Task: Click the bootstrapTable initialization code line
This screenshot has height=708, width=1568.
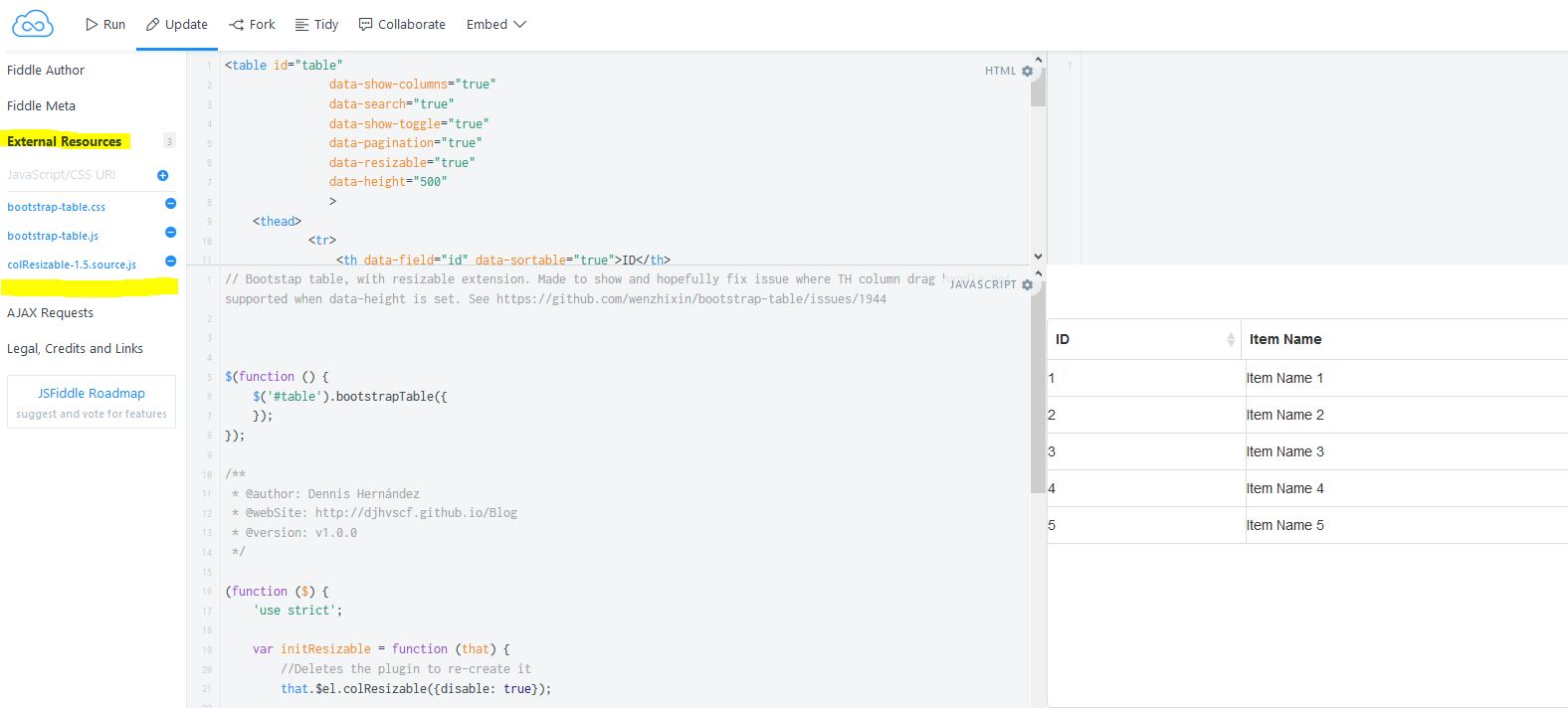Action: point(350,396)
